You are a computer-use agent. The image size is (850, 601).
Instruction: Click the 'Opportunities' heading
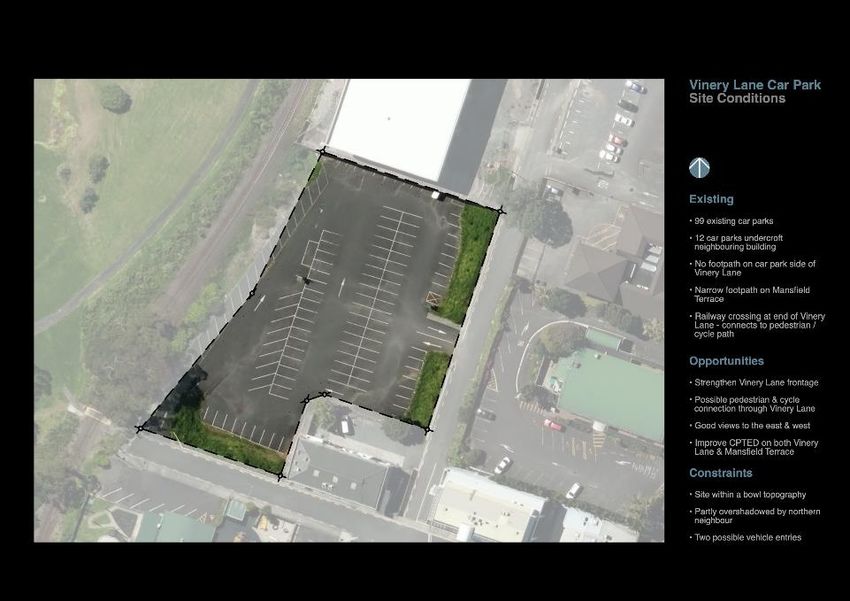coord(726,361)
